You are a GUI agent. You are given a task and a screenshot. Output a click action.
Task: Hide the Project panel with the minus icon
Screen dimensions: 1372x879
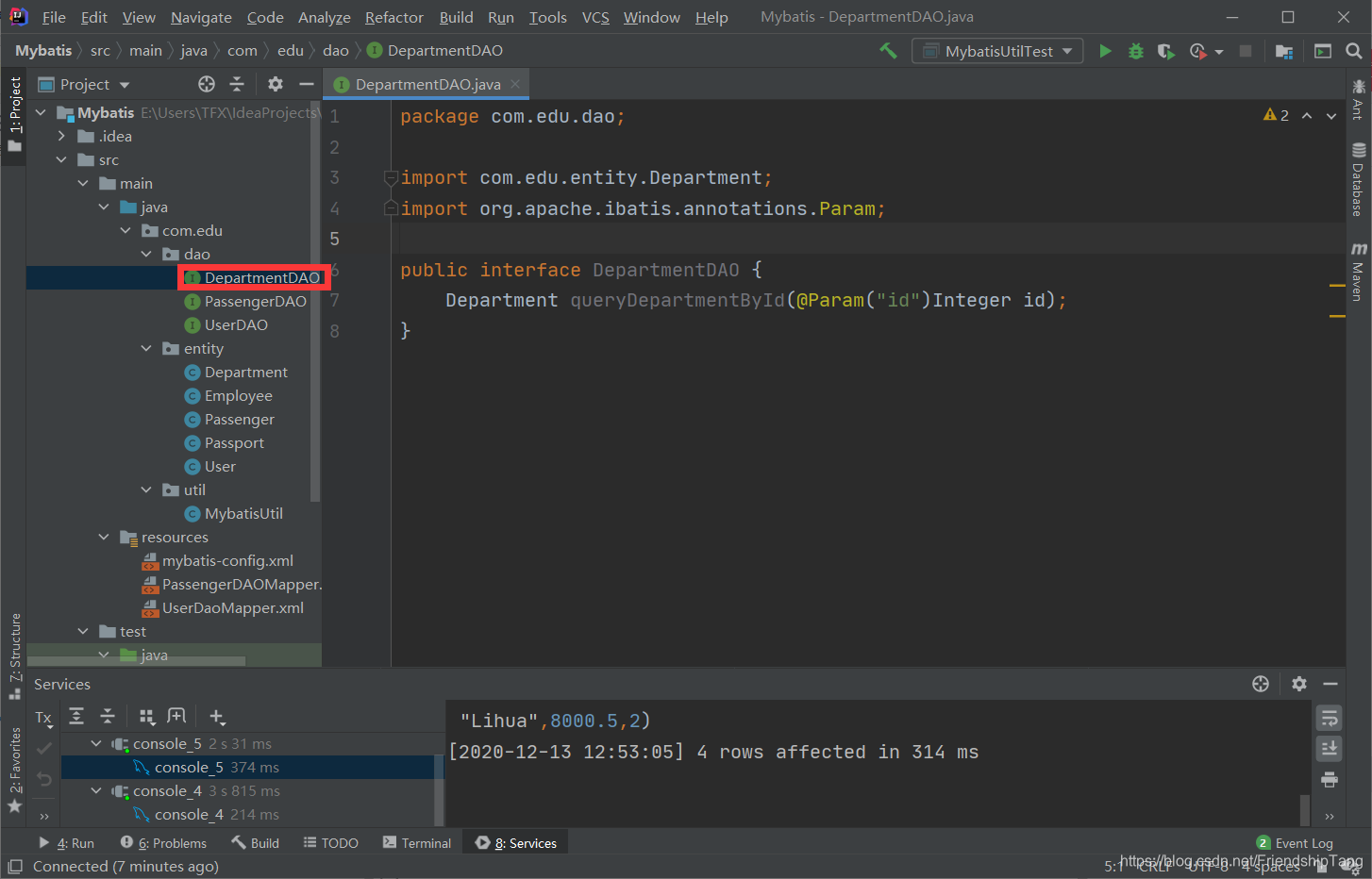click(x=306, y=84)
